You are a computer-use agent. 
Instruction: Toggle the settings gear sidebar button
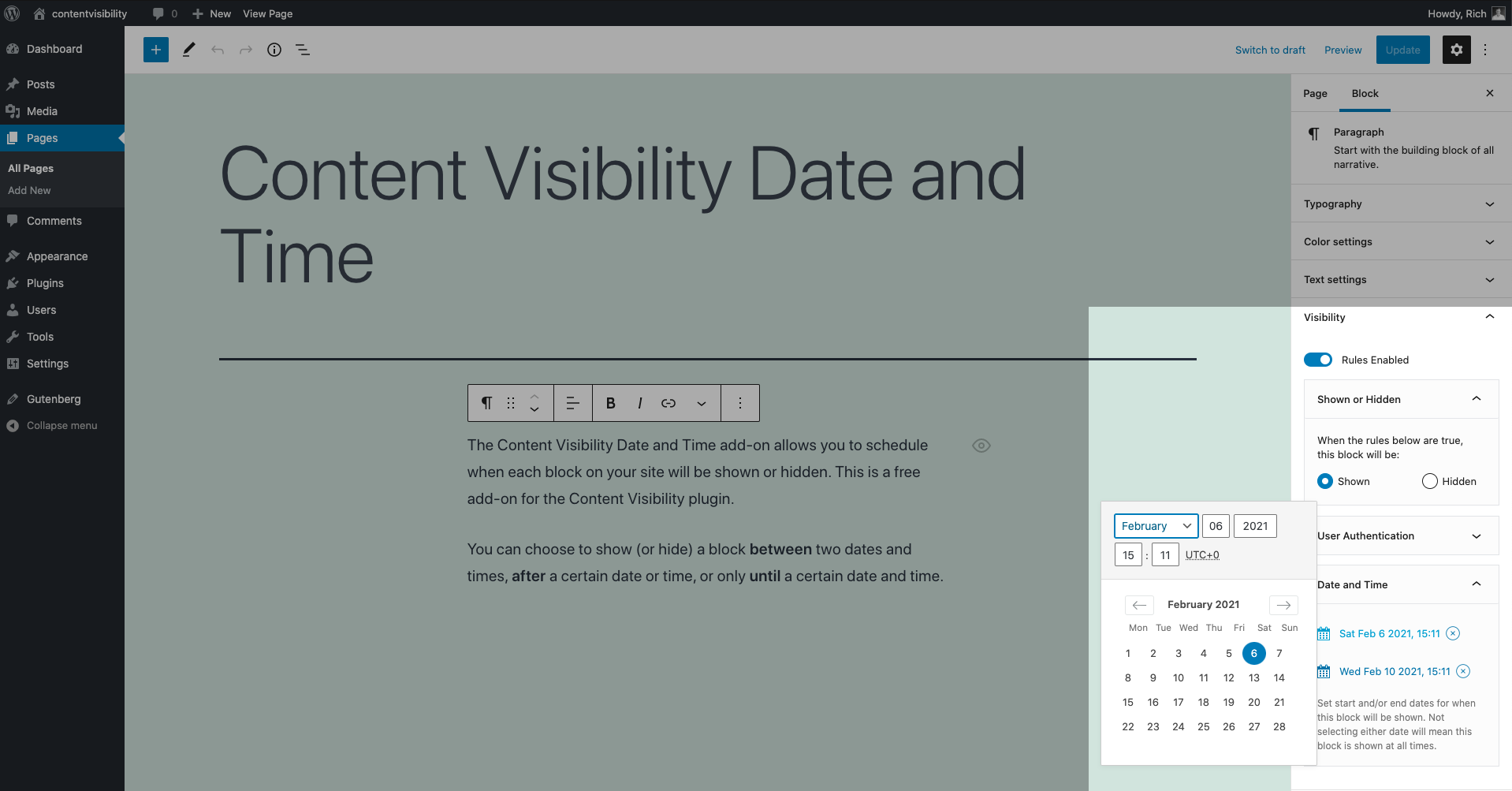coord(1457,50)
